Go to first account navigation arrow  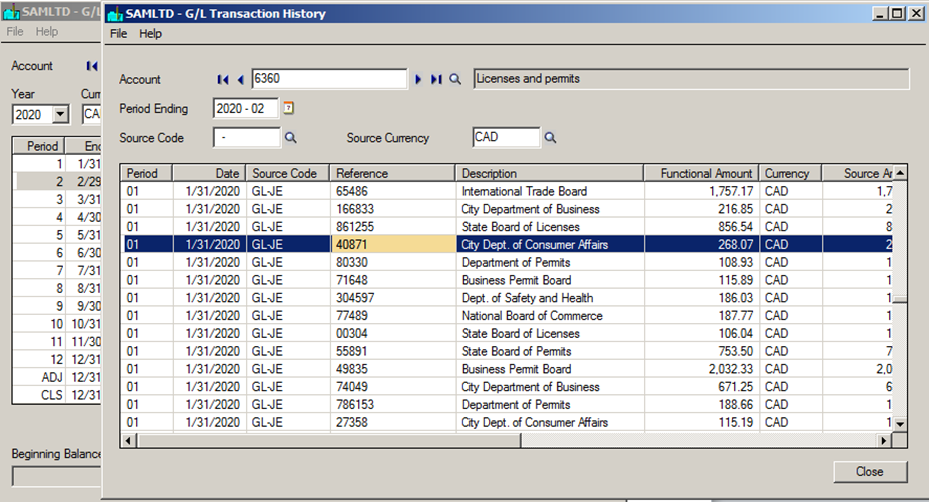tap(223, 79)
